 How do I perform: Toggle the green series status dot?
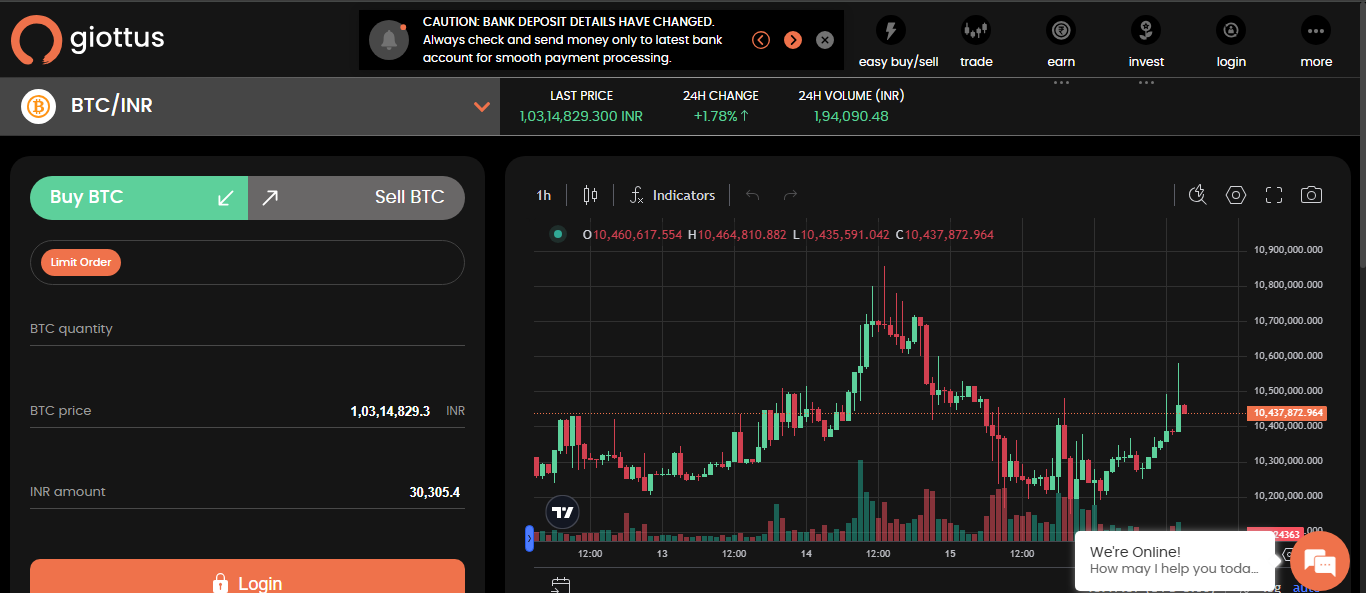(558, 235)
